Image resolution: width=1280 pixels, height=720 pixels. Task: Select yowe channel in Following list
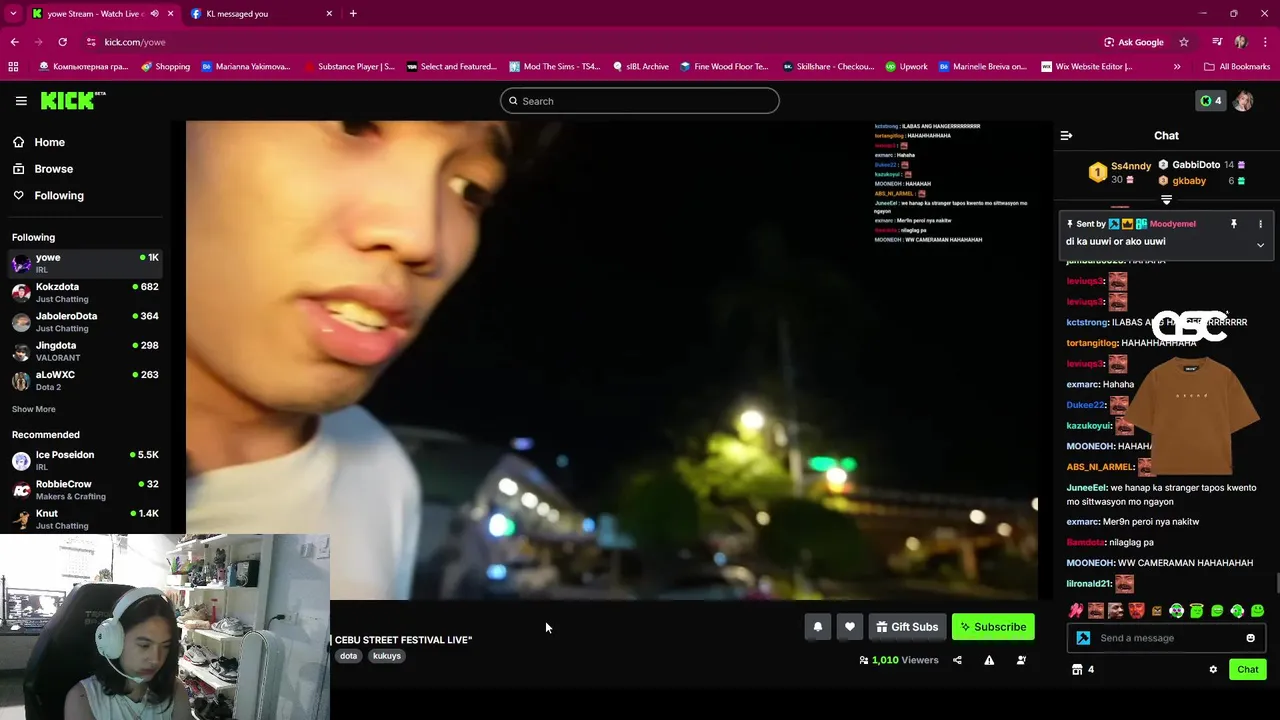click(85, 263)
